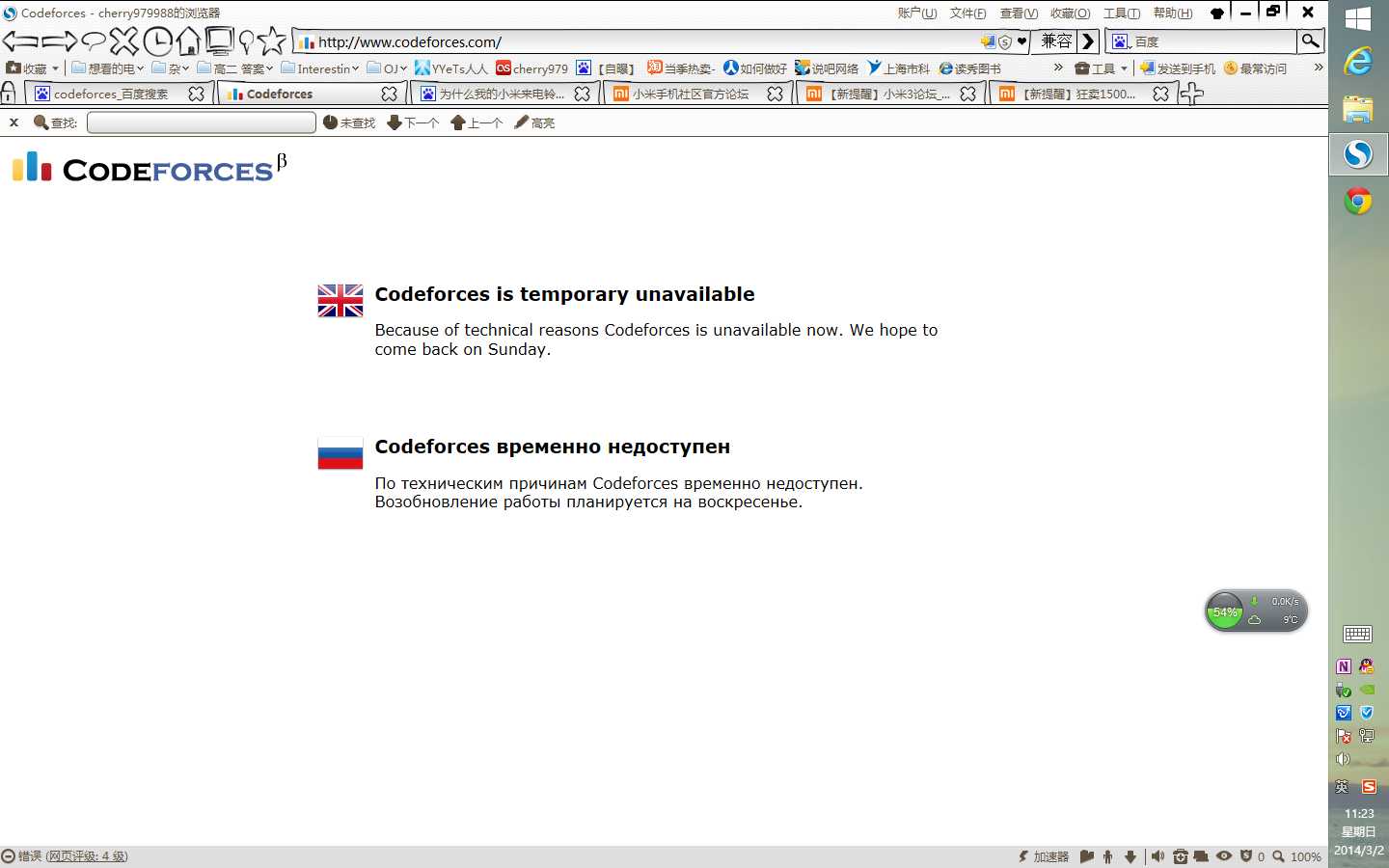1389x868 pixels.
Task: Open the 工具 toolbox dropdown on bookmarks bar
Action: 1101,68
